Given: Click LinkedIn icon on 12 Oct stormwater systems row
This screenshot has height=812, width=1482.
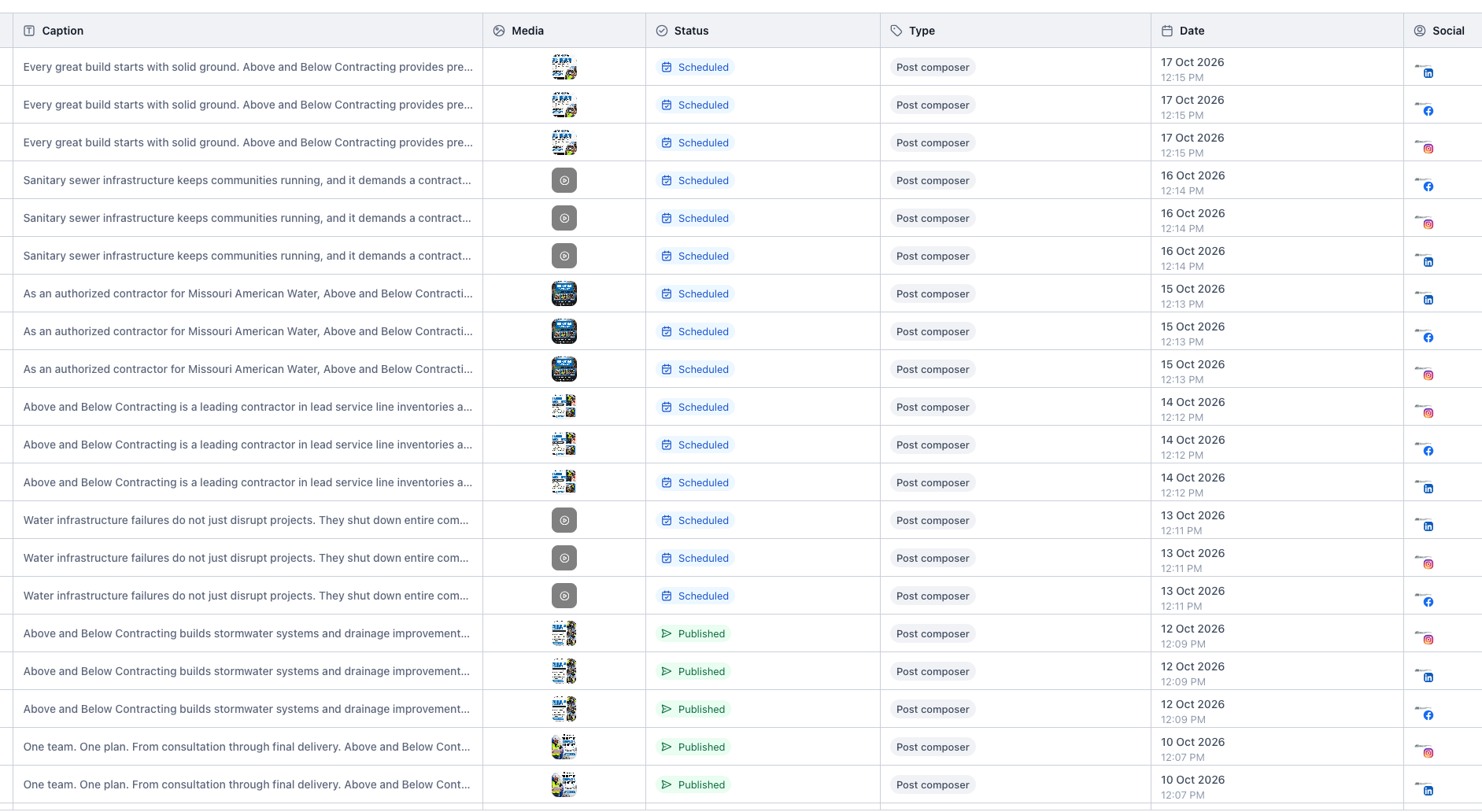Looking at the screenshot, I should (1428, 677).
